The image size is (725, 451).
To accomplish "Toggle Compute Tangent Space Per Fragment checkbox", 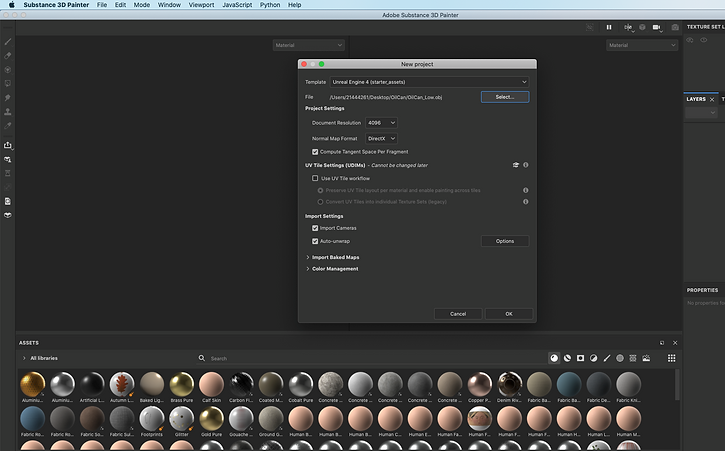I will point(315,152).
